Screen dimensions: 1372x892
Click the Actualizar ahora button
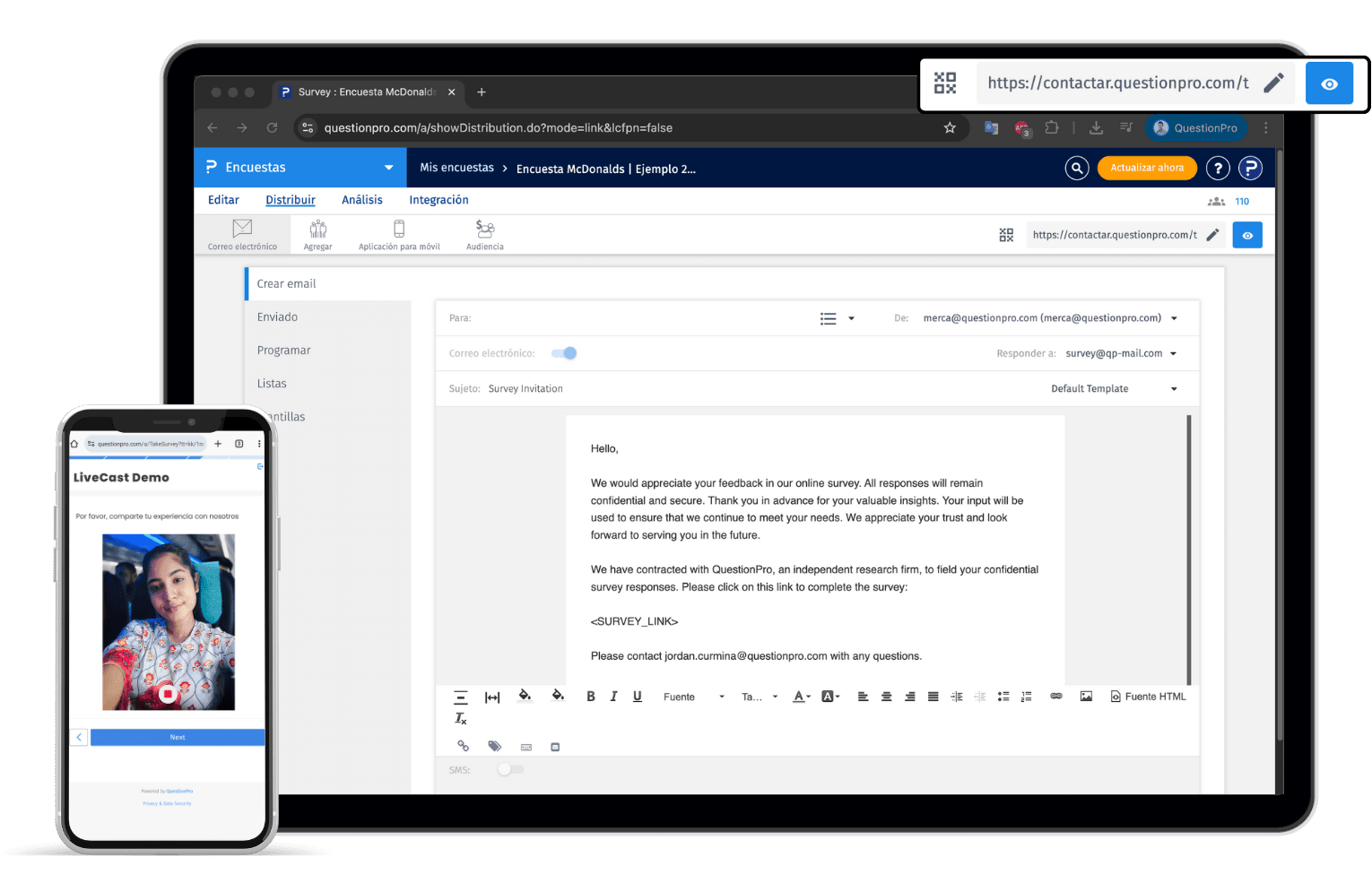tap(1147, 168)
